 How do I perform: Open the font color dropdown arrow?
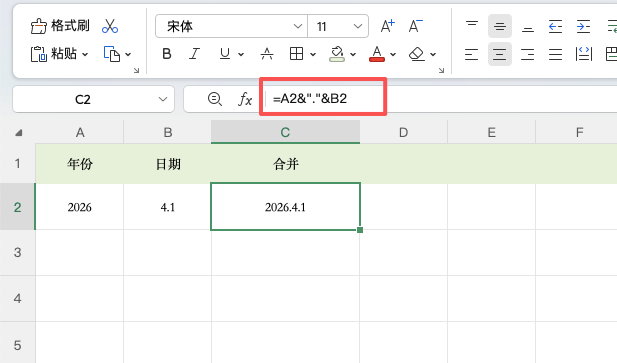393,54
